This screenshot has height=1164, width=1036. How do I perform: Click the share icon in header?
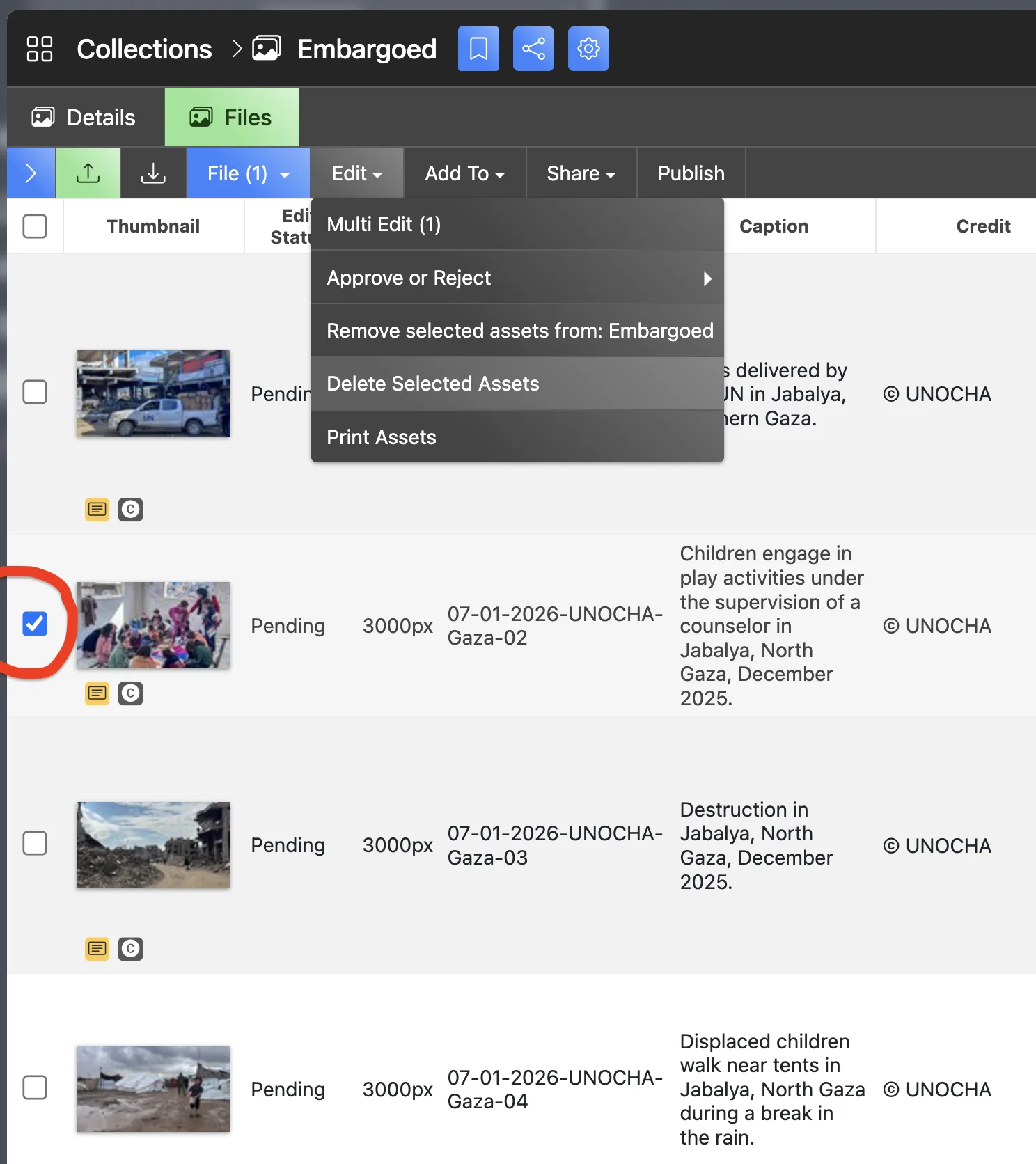click(533, 49)
